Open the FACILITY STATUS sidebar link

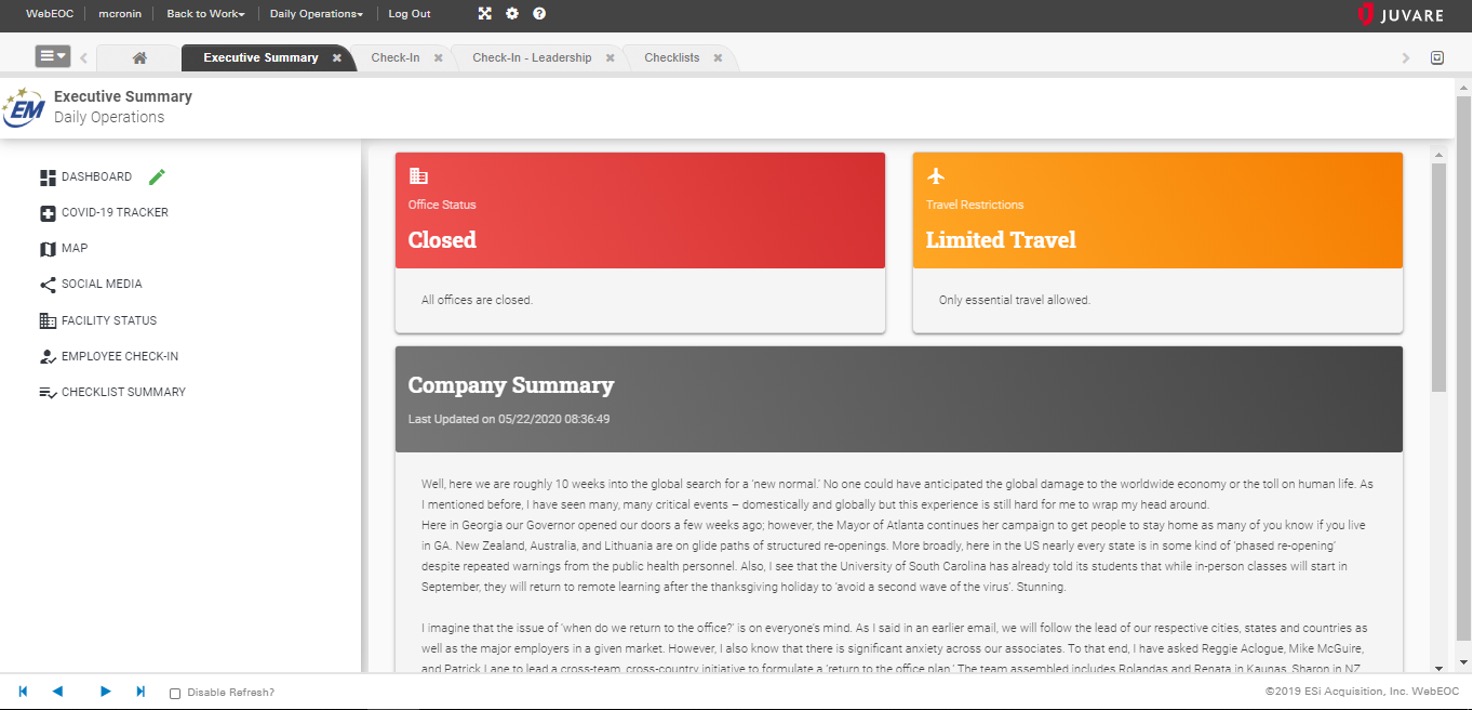109,321
